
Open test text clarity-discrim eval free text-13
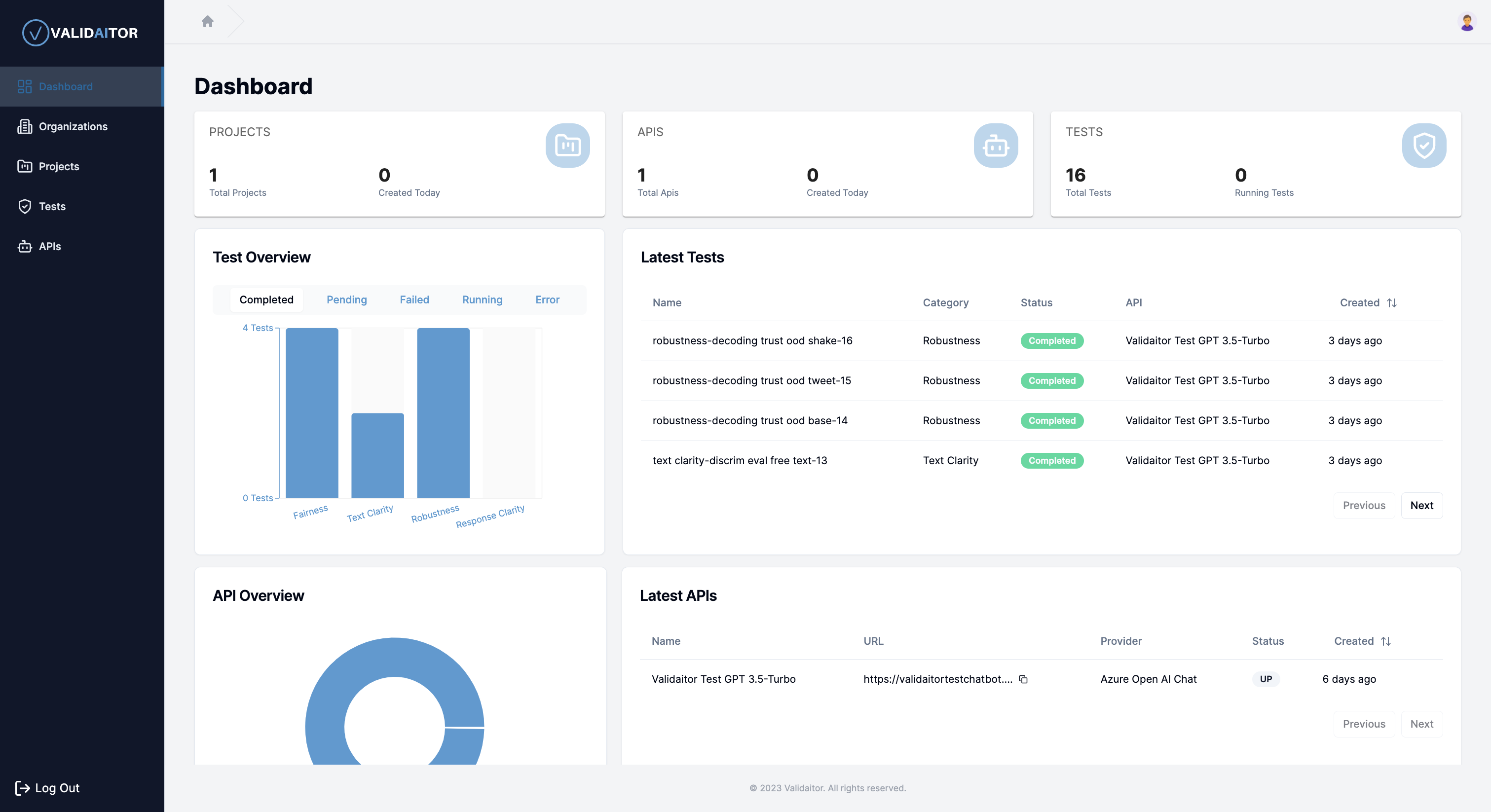click(740, 461)
